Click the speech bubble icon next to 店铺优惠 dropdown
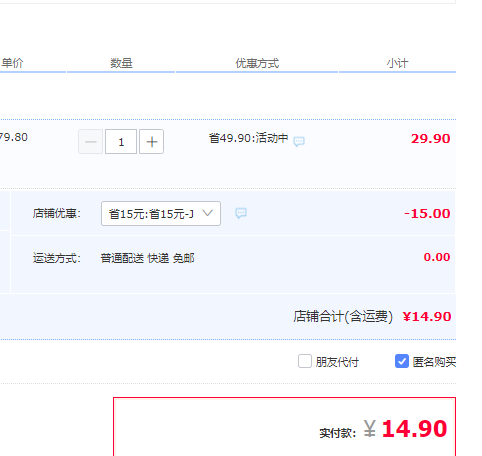 pyautogui.click(x=241, y=213)
